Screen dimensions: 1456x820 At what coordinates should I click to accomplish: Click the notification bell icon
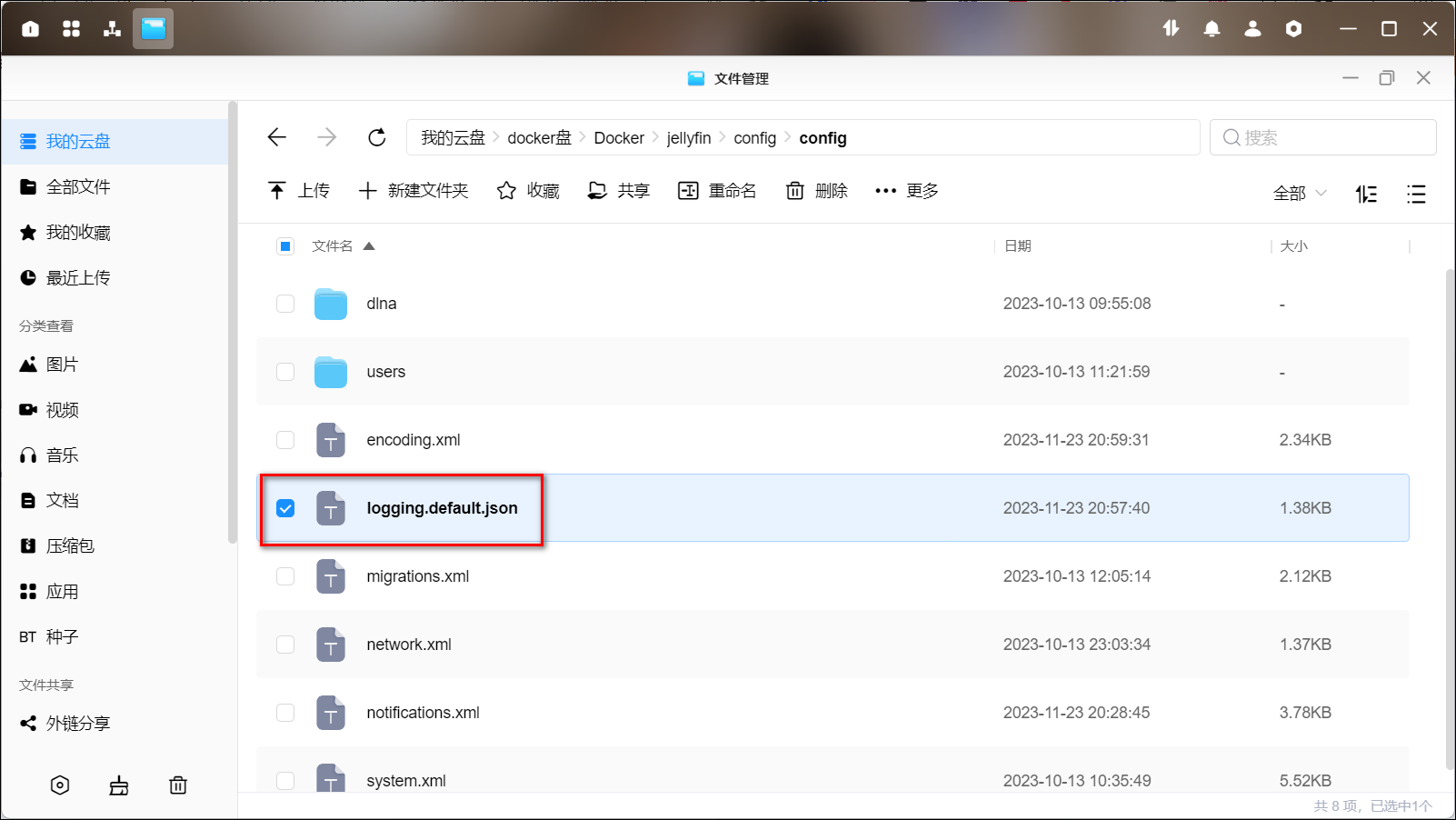pyautogui.click(x=1212, y=29)
